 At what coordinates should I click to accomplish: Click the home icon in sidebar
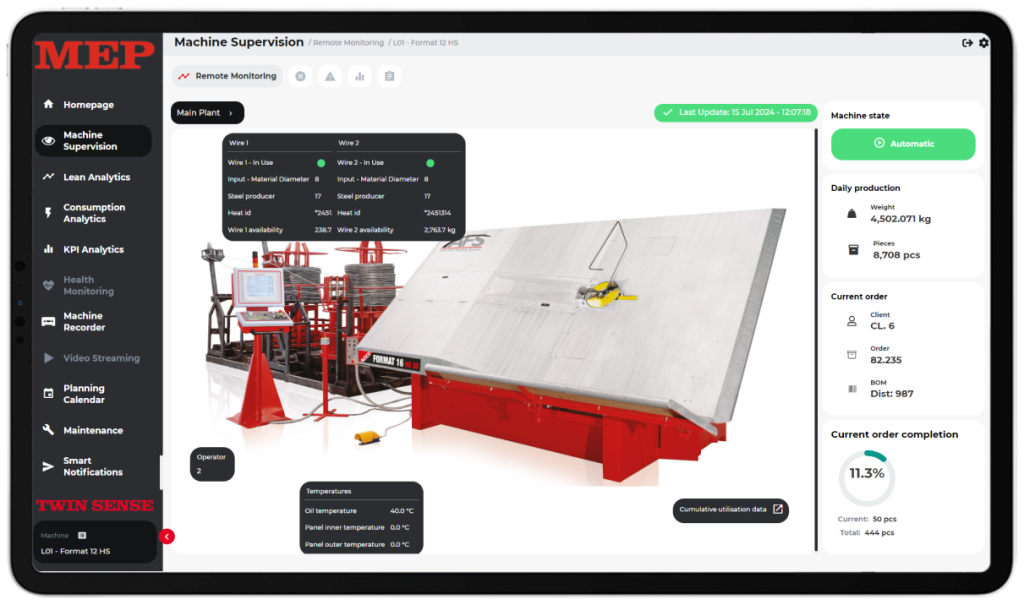48,104
